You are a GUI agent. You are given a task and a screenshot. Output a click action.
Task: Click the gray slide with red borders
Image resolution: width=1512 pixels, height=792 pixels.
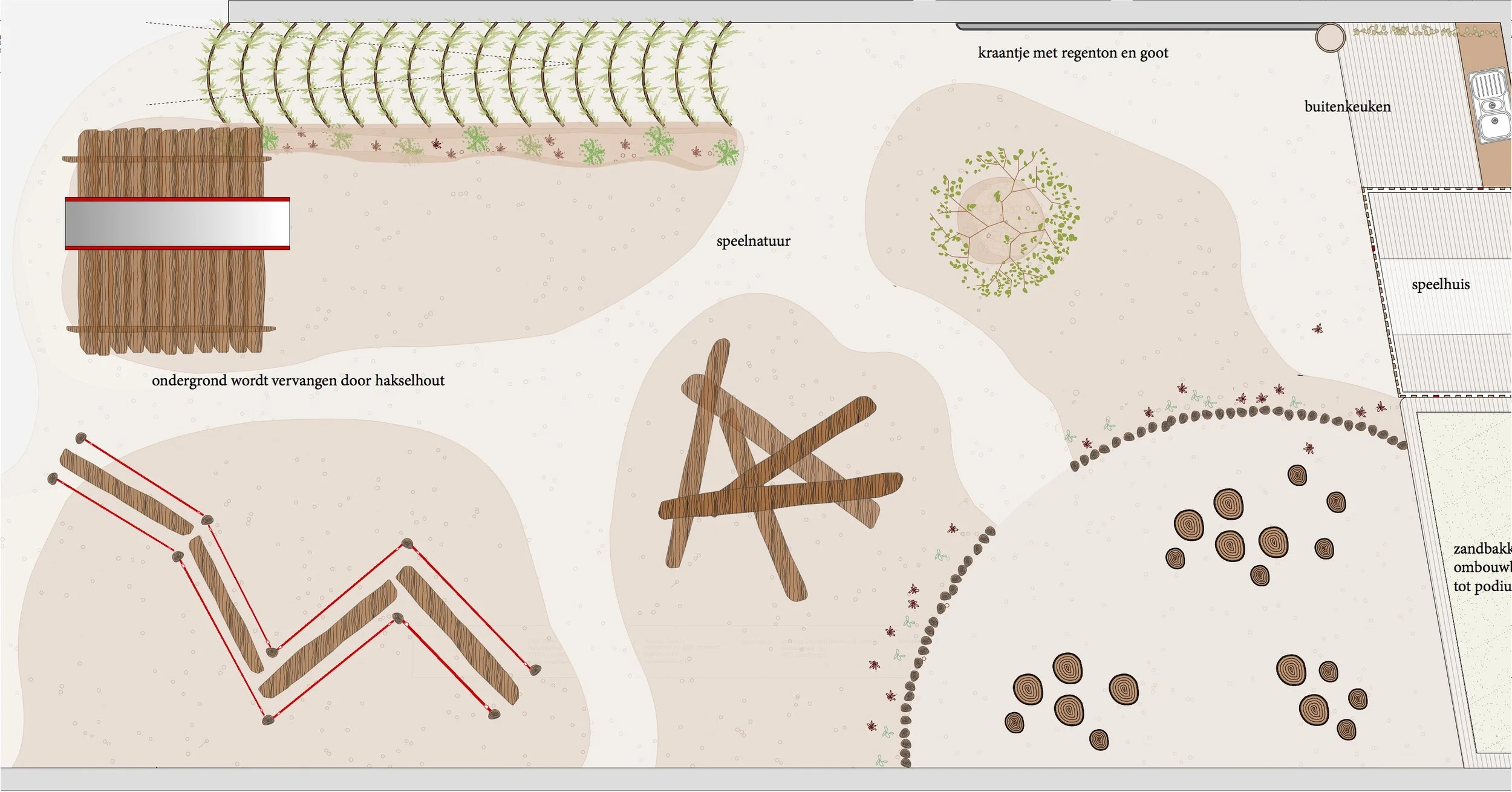[177, 223]
